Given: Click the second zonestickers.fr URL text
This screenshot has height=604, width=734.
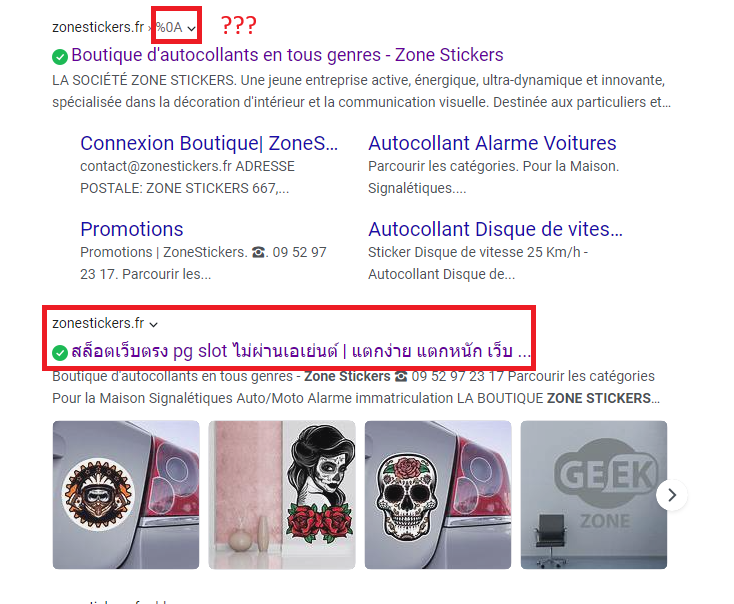Looking at the screenshot, I should 98,323.
